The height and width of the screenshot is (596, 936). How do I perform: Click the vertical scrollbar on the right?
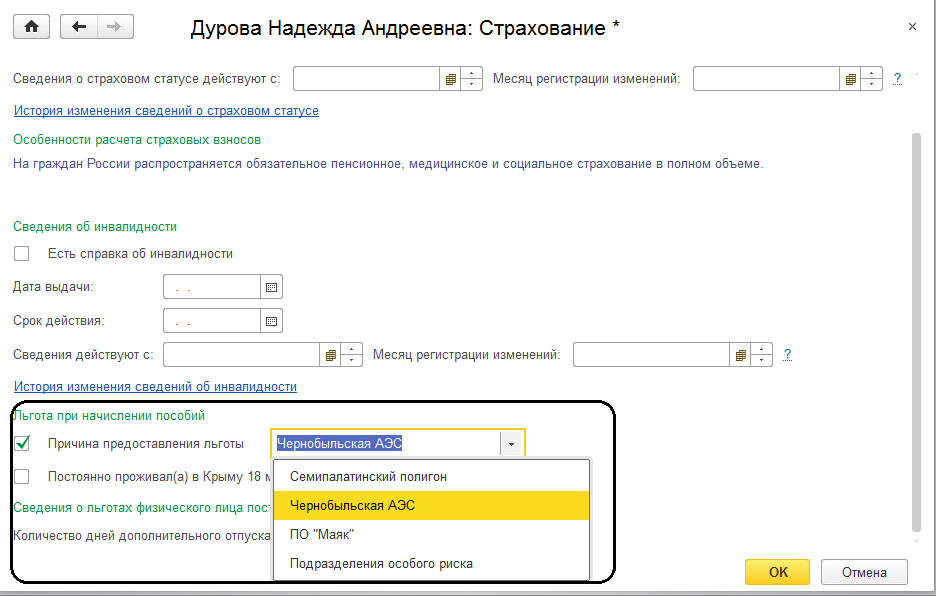916,330
